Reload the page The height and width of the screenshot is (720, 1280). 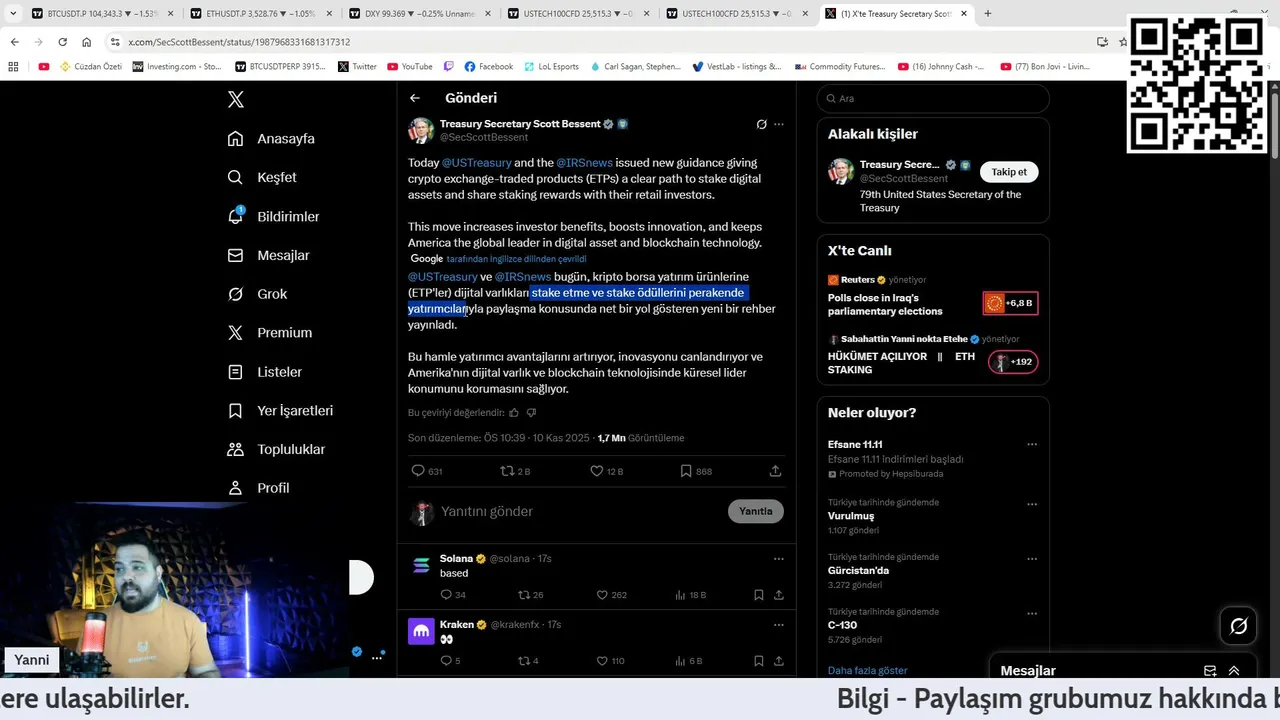coord(62,42)
